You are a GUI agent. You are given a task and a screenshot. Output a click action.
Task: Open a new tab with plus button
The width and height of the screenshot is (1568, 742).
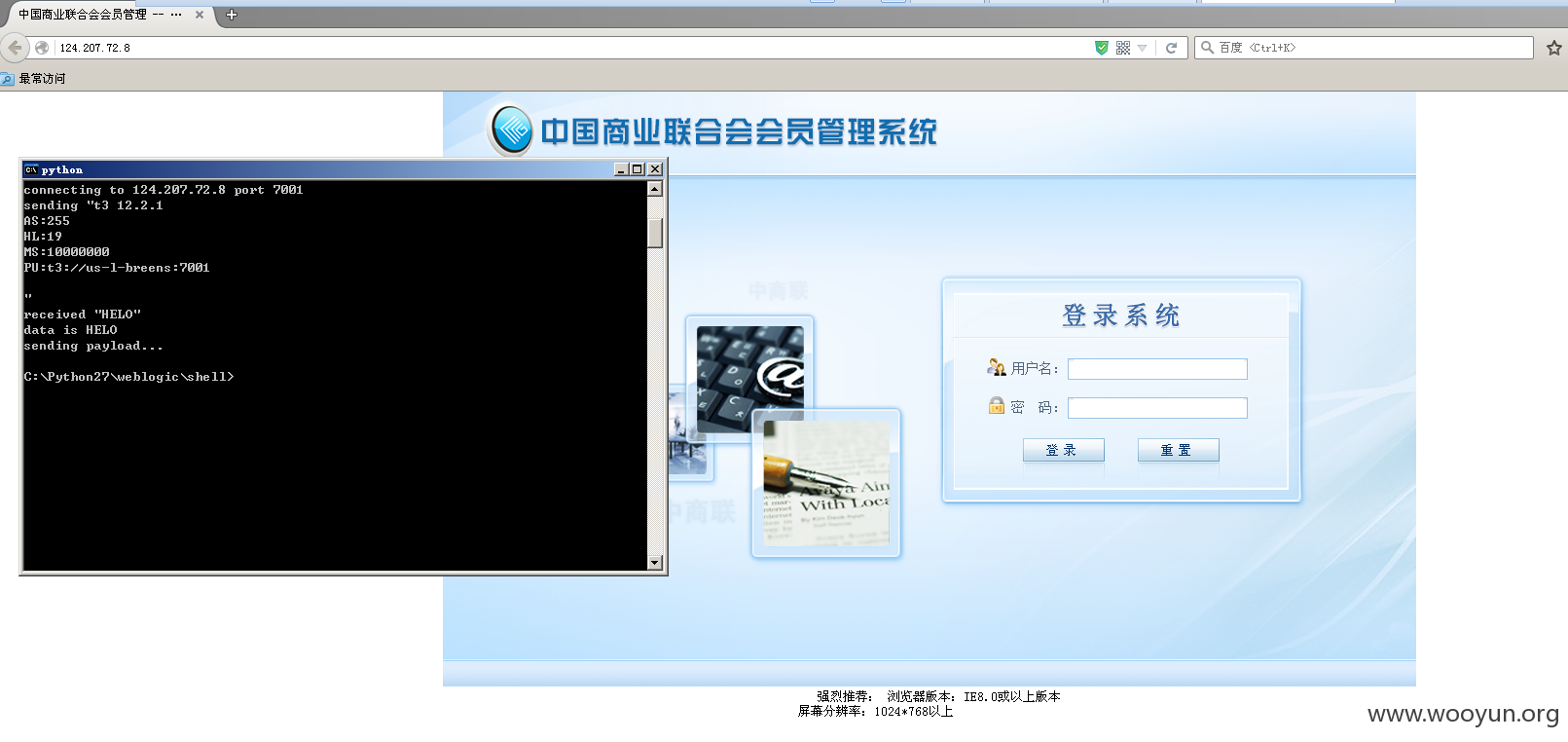[x=232, y=15]
